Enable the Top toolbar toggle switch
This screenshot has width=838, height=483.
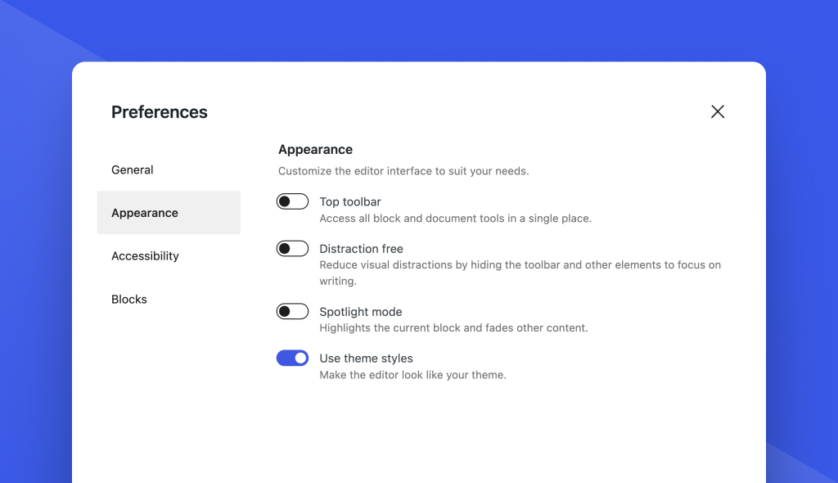[x=292, y=201]
